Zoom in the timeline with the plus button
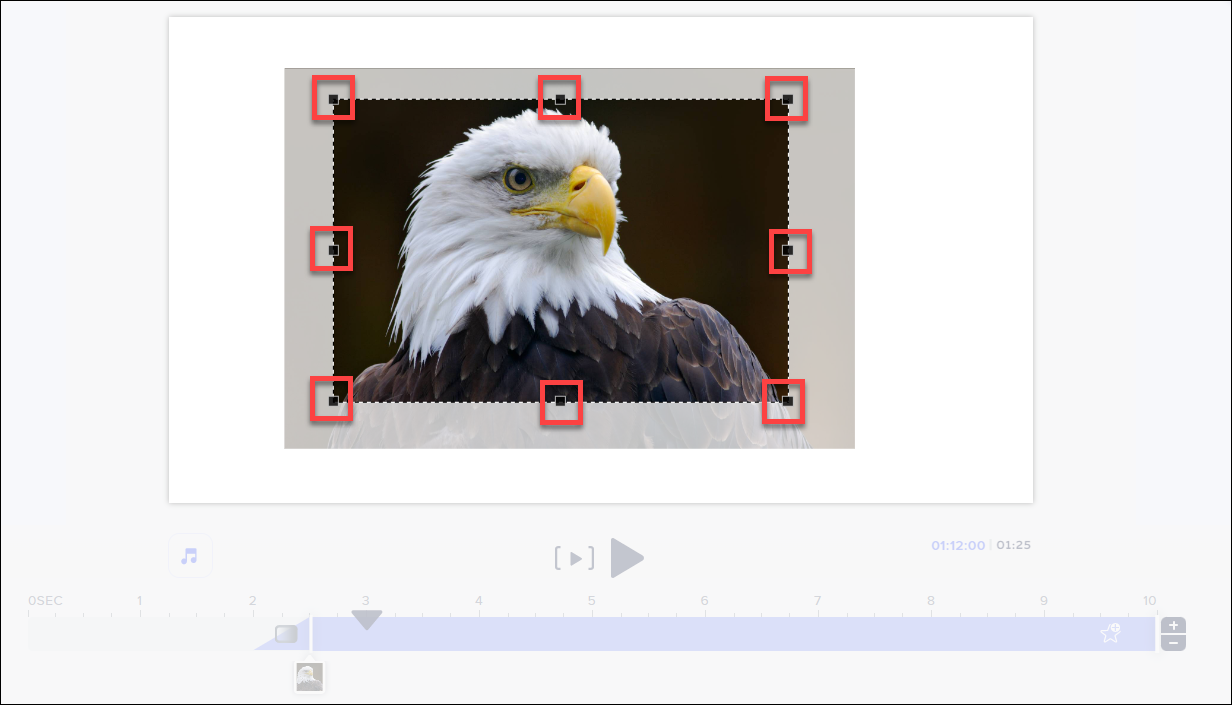Screen dimensions: 1232x705 click(x=1173, y=627)
